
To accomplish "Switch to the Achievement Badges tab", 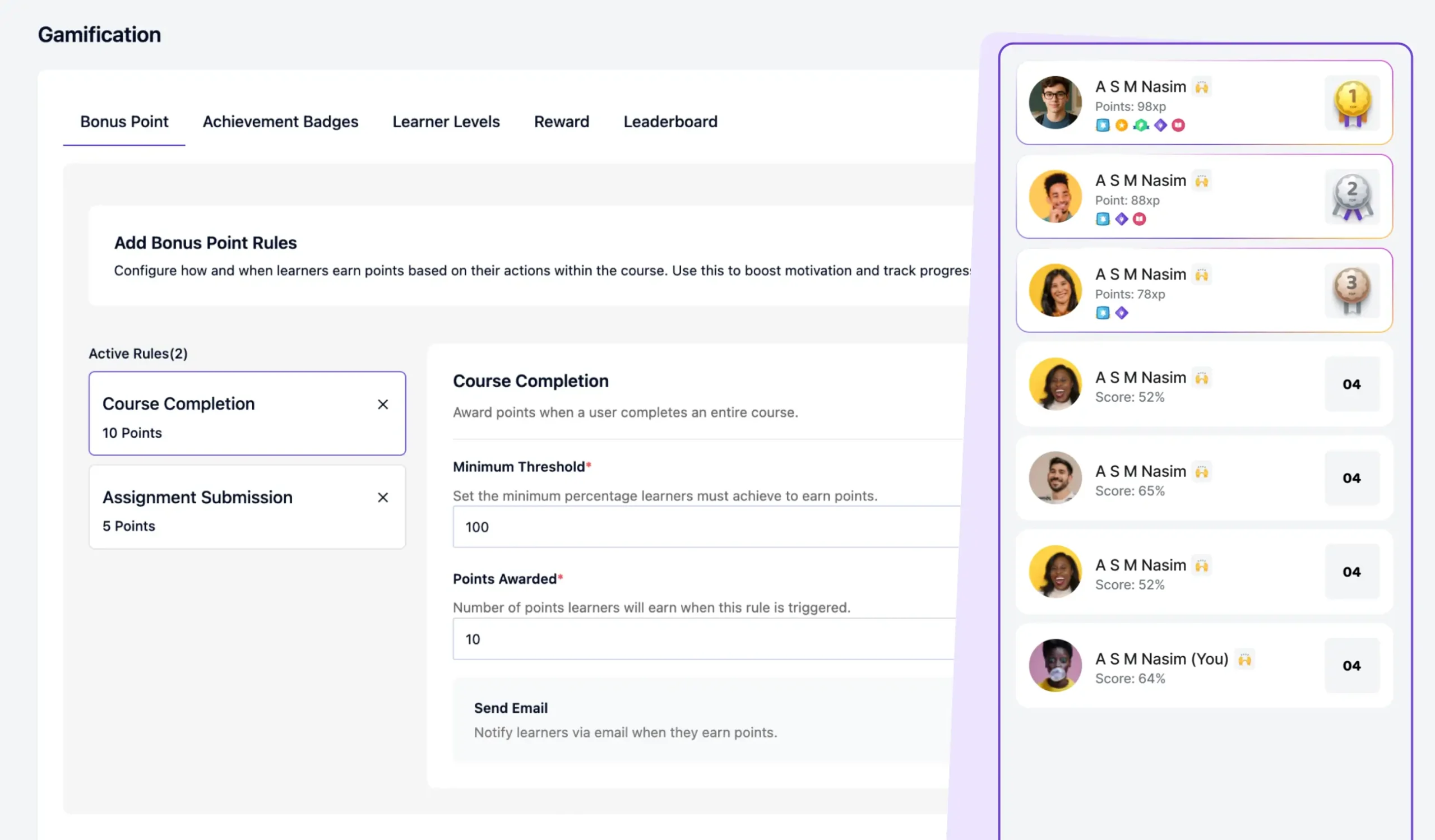I will tap(280, 122).
